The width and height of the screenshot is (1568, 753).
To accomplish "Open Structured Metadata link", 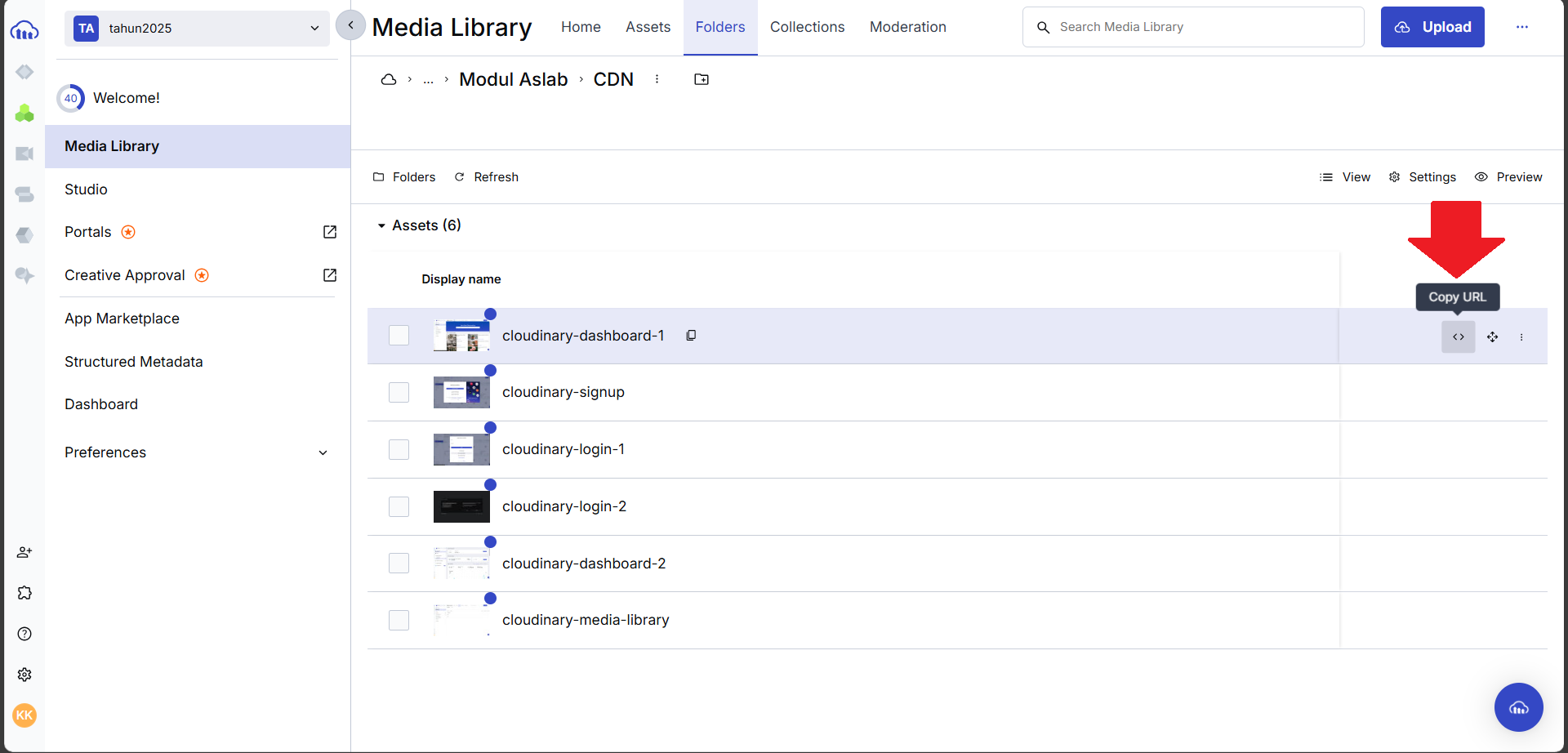I will (133, 362).
